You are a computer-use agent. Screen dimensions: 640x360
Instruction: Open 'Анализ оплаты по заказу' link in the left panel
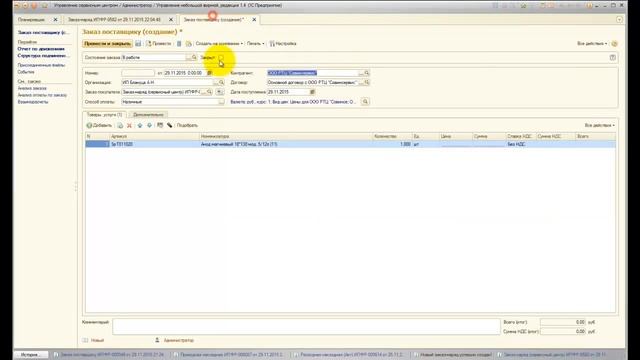(x=42, y=95)
